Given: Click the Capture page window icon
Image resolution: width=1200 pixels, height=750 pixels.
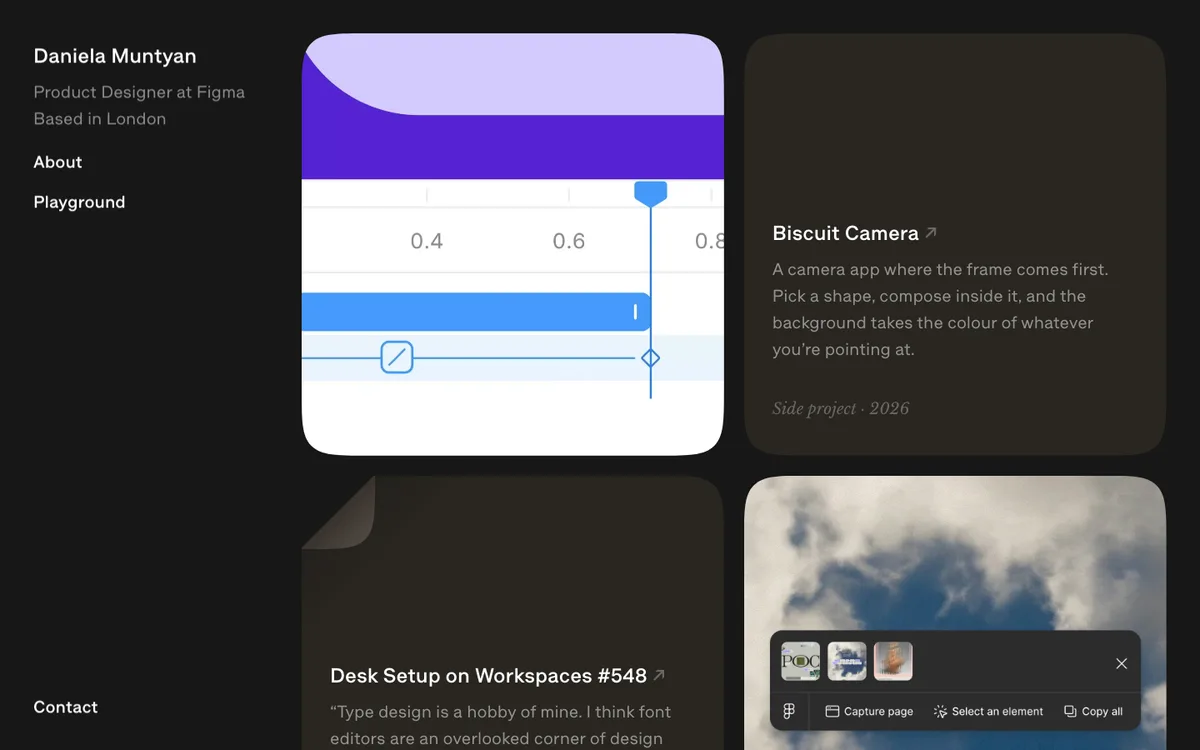Looking at the screenshot, I should click(831, 711).
